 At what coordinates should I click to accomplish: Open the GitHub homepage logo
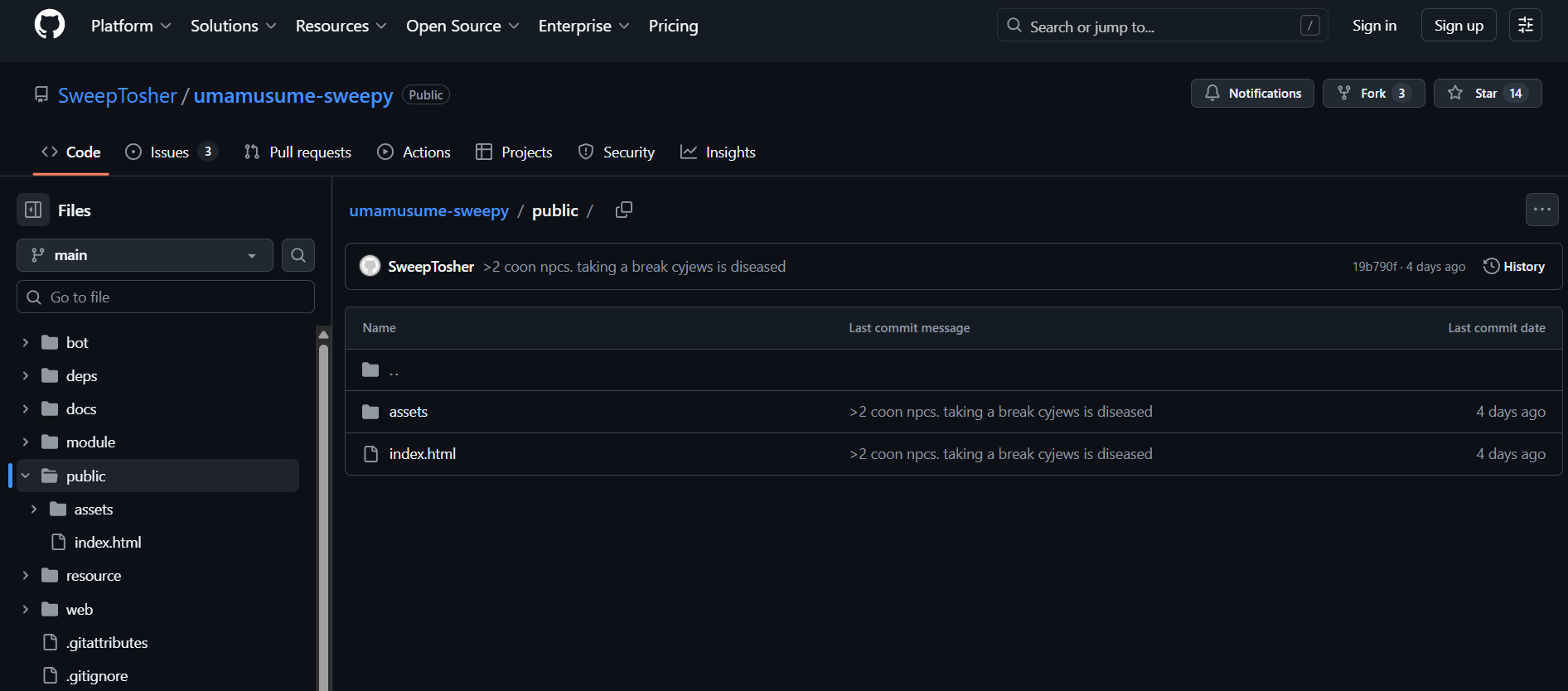50,25
